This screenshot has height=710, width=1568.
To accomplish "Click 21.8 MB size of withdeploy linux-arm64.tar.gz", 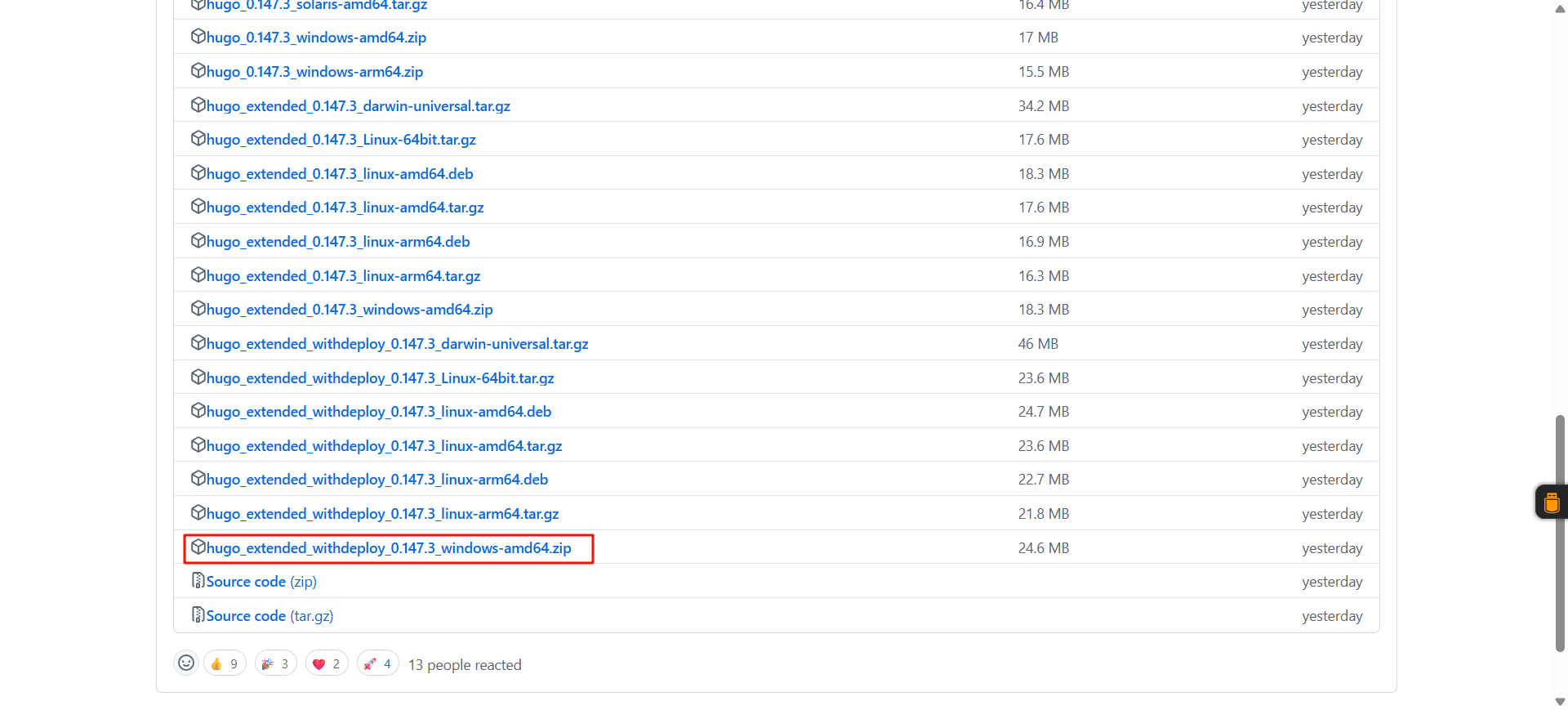I will pyautogui.click(x=1044, y=514).
